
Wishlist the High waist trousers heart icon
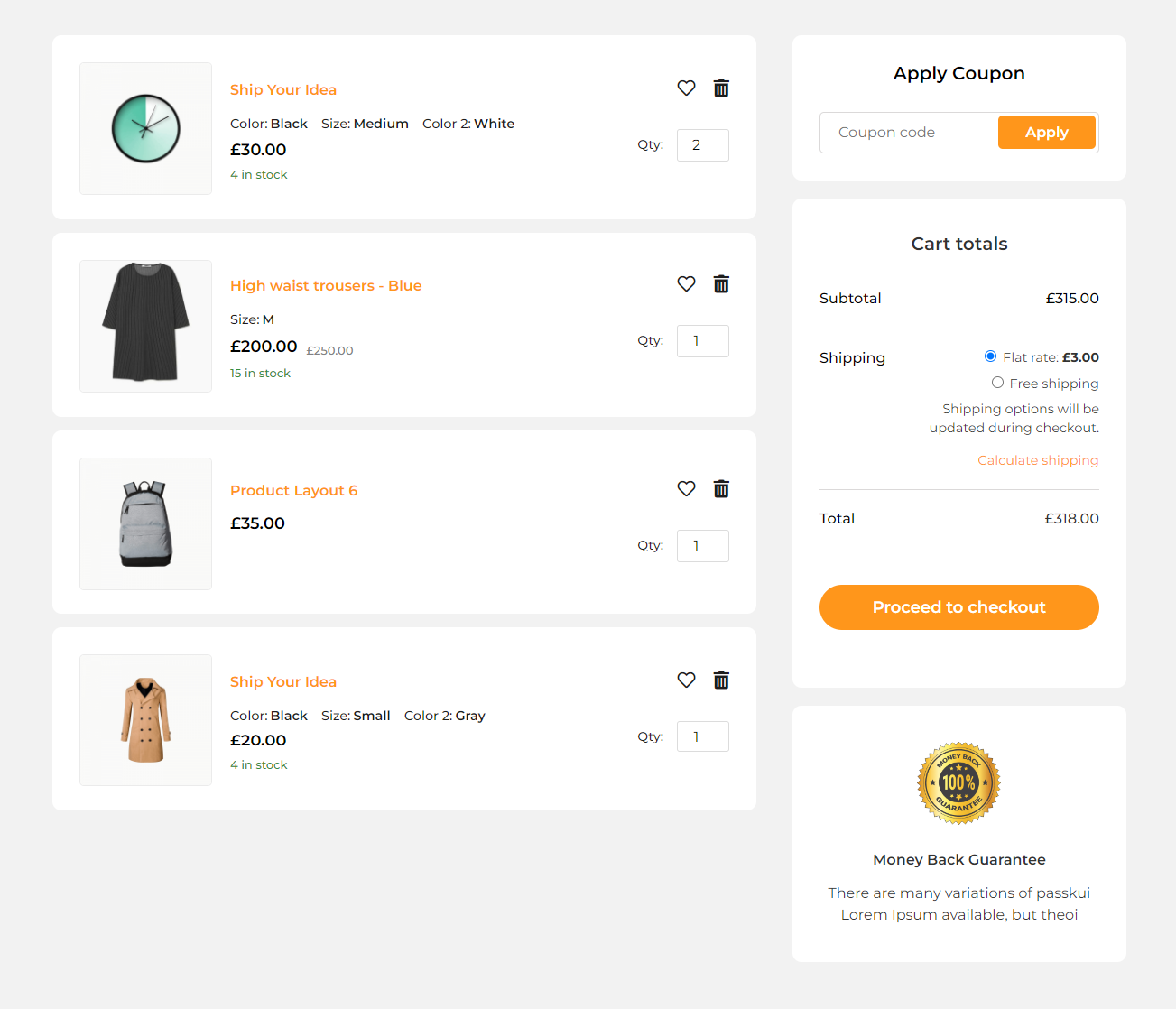[686, 283]
